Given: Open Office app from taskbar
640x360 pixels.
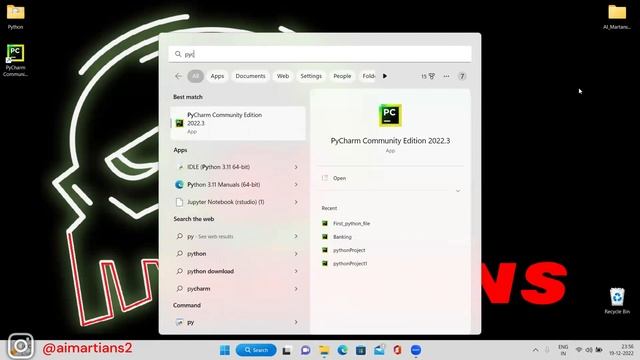Looking at the screenshot, I should click(x=398, y=350).
